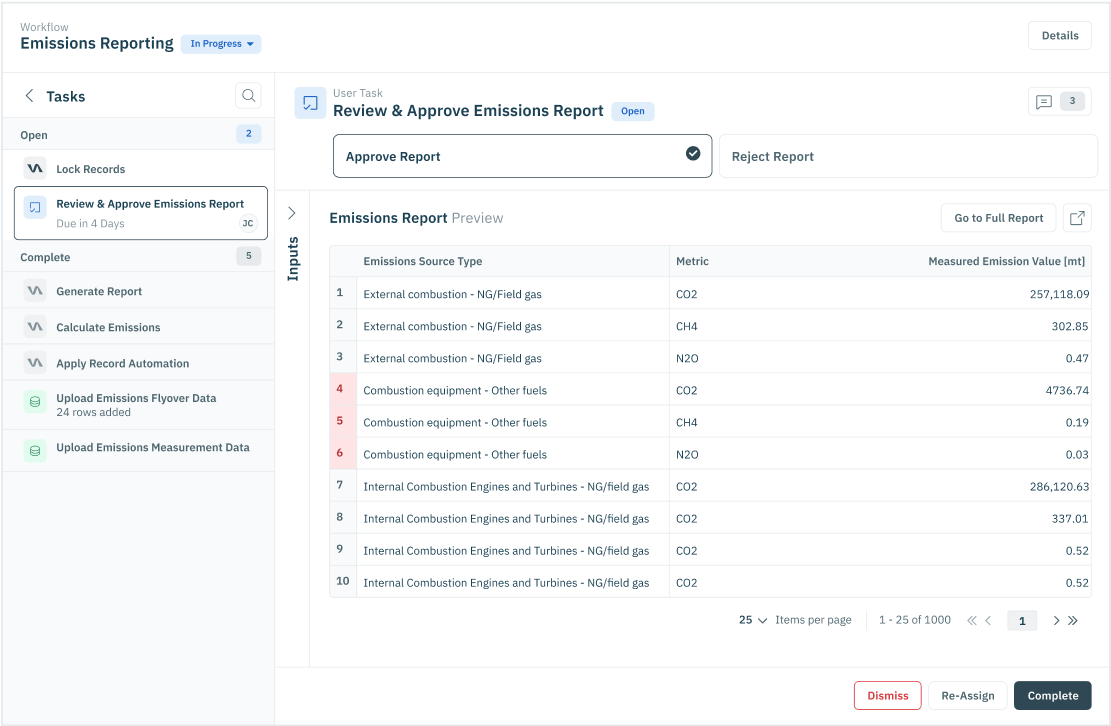
Task: Select the Approve Report option
Action: point(522,156)
